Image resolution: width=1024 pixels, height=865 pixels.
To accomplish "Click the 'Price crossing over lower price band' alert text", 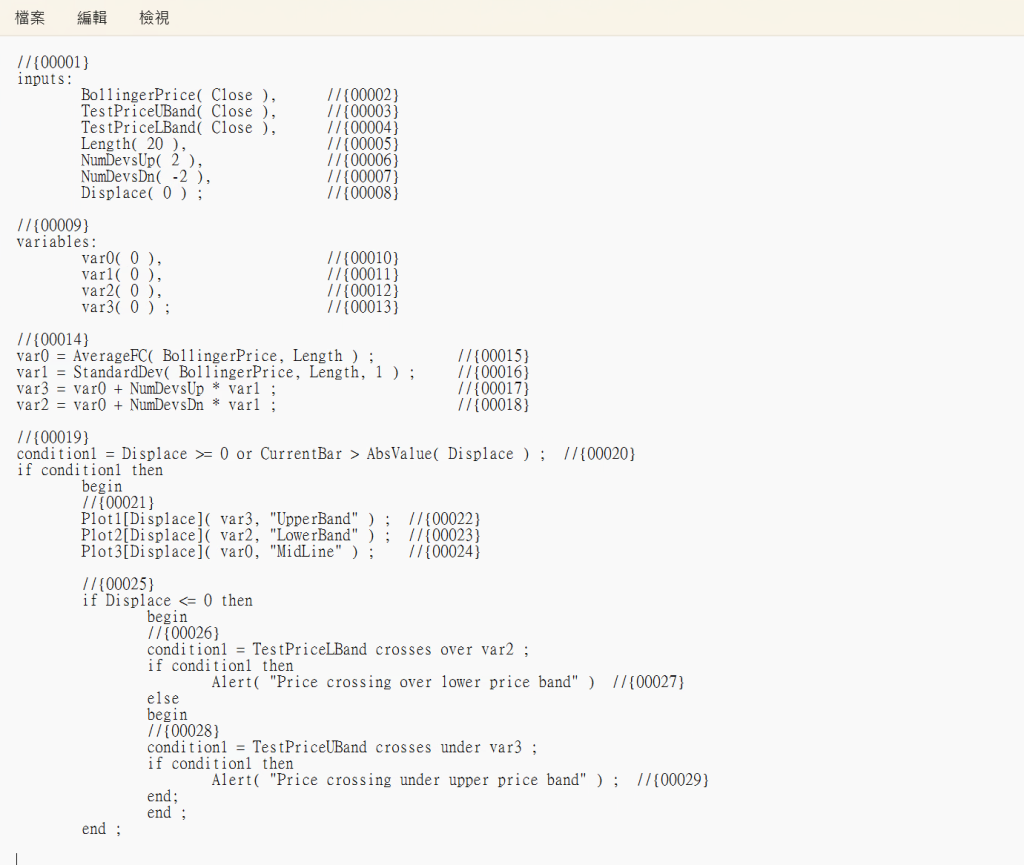I will coord(426,682).
